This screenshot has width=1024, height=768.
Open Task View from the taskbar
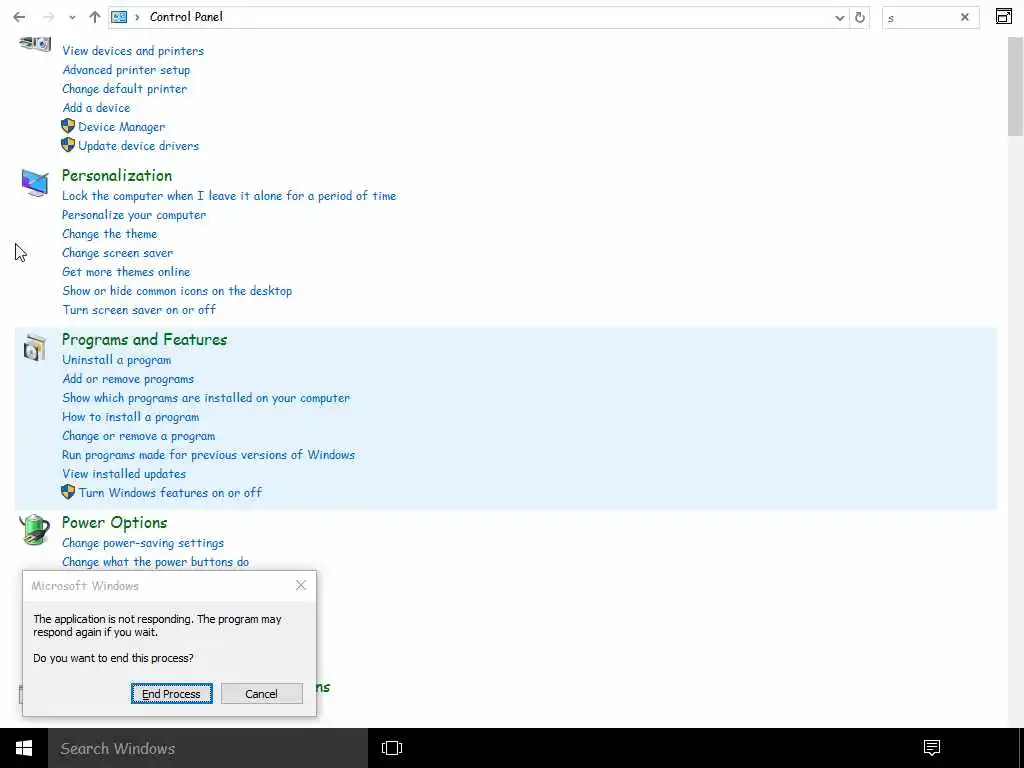(x=392, y=748)
